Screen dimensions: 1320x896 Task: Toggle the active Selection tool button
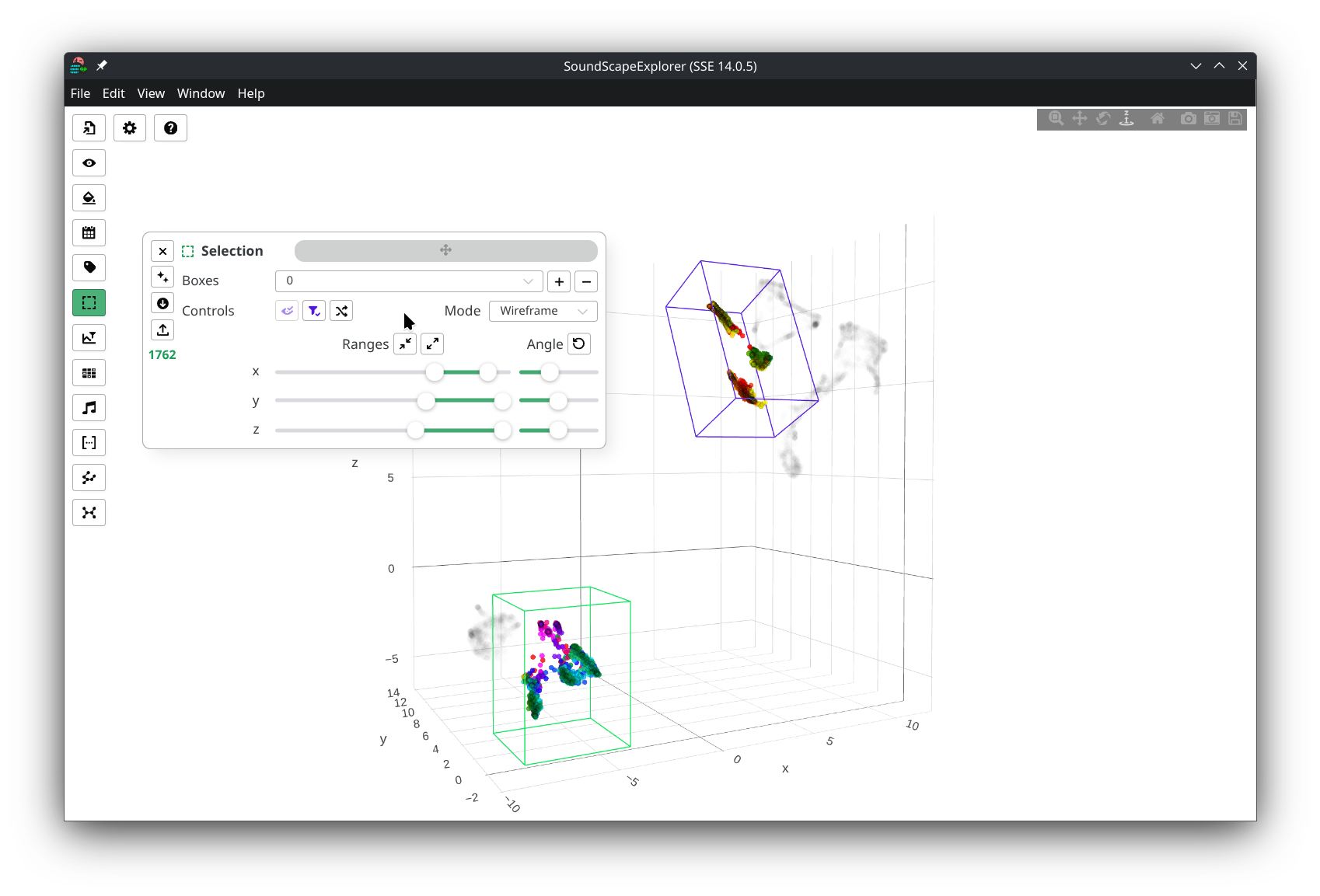click(89, 303)
